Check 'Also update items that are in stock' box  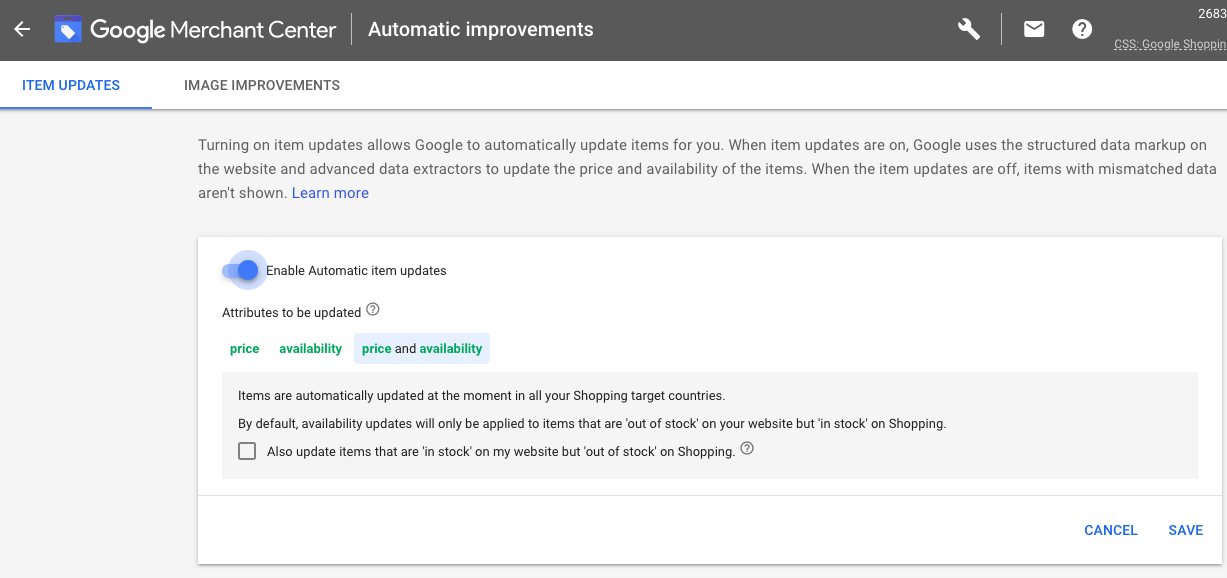click(x=247, y=451)
